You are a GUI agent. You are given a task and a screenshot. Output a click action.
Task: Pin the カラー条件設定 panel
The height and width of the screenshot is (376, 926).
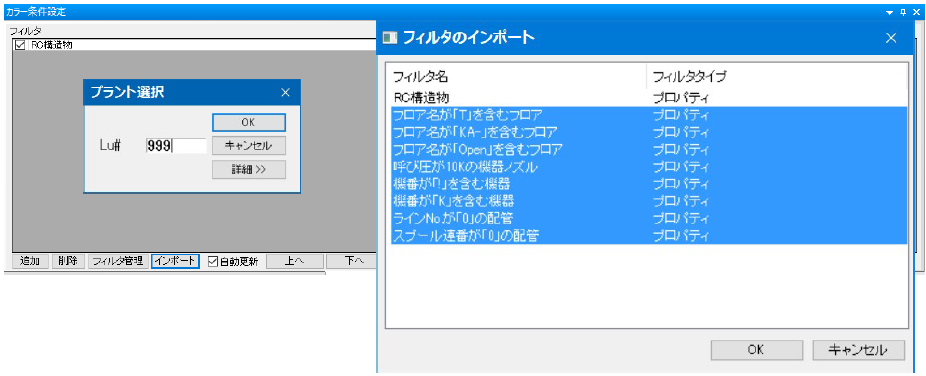(x=903, y=11)
